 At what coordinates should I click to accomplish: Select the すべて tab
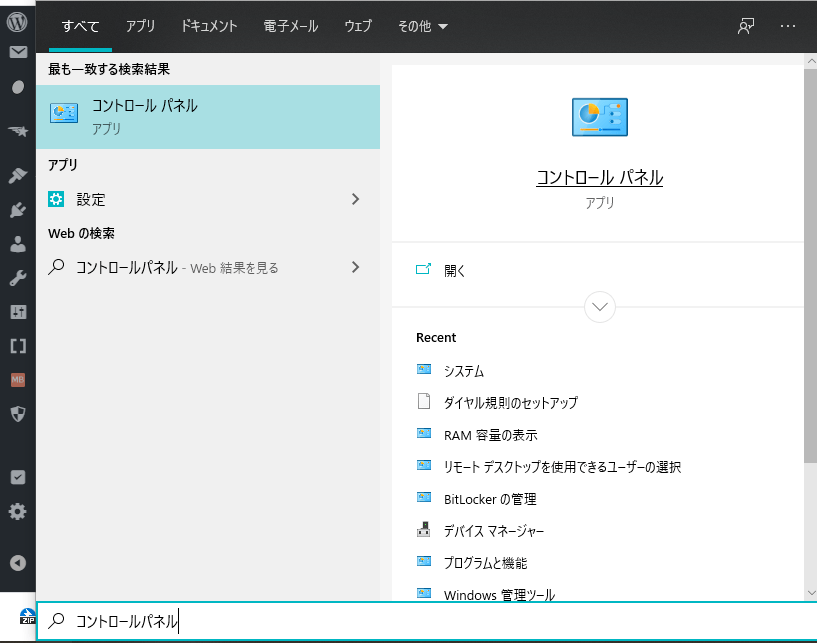tap(80, 26)
